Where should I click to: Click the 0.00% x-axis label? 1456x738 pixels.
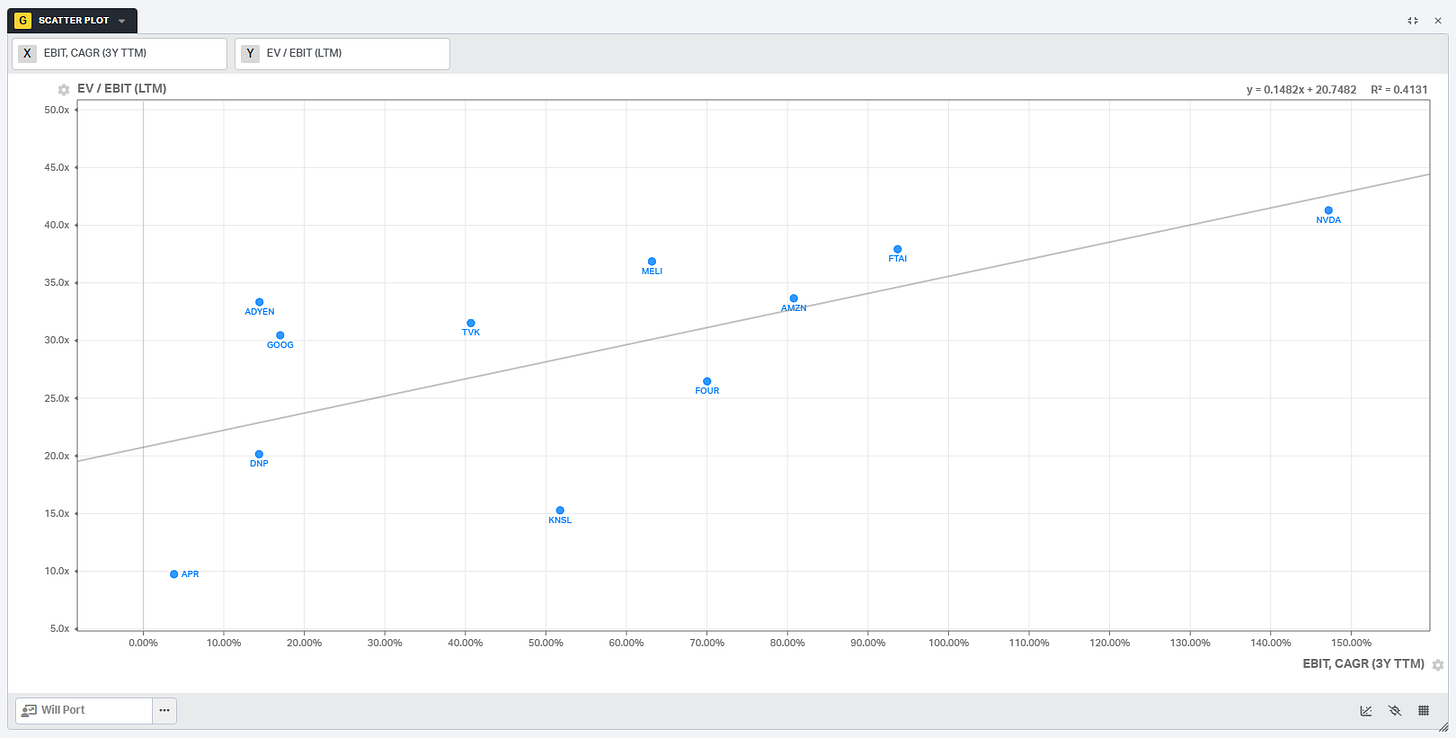(143, 643)
